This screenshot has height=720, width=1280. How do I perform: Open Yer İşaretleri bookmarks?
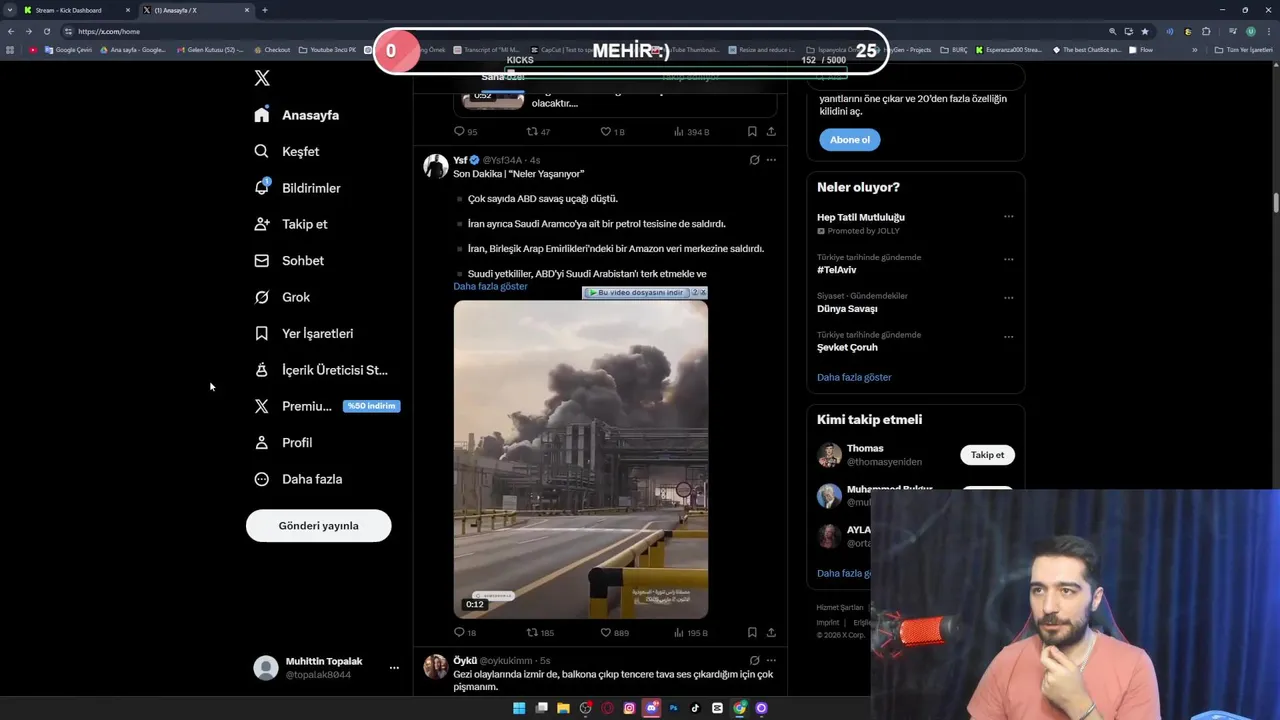[303, 333]
